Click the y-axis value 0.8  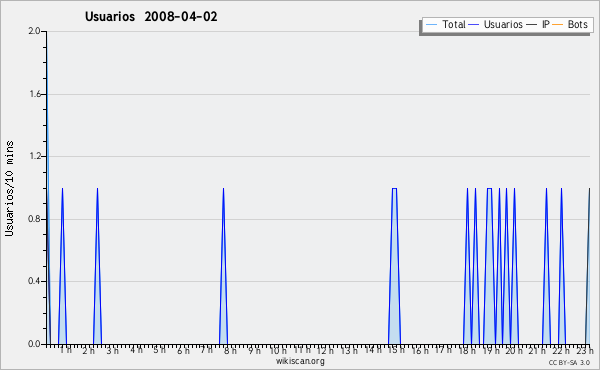34,219
